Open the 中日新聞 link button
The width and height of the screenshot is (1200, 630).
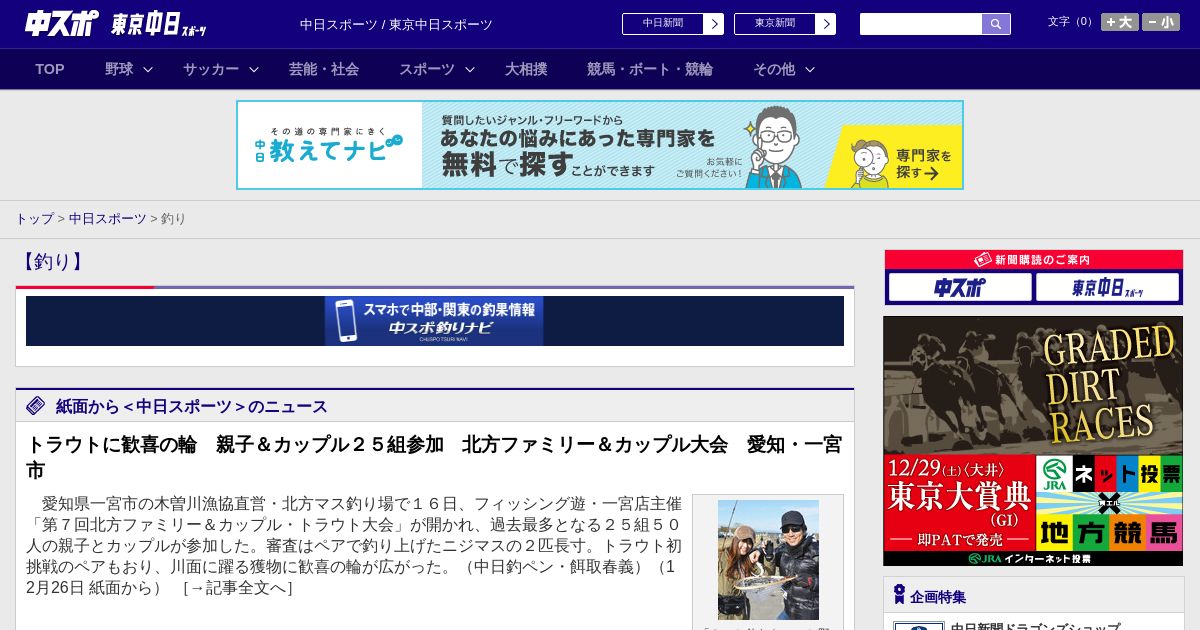663,24
